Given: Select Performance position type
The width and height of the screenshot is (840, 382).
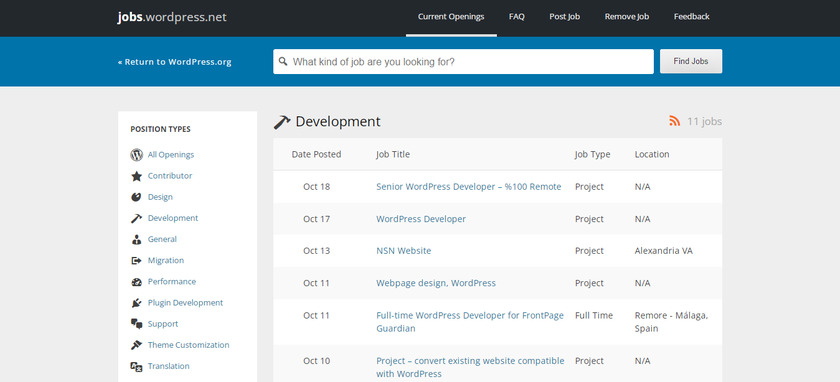Looking at the screenshot, I should pos(172,282).
